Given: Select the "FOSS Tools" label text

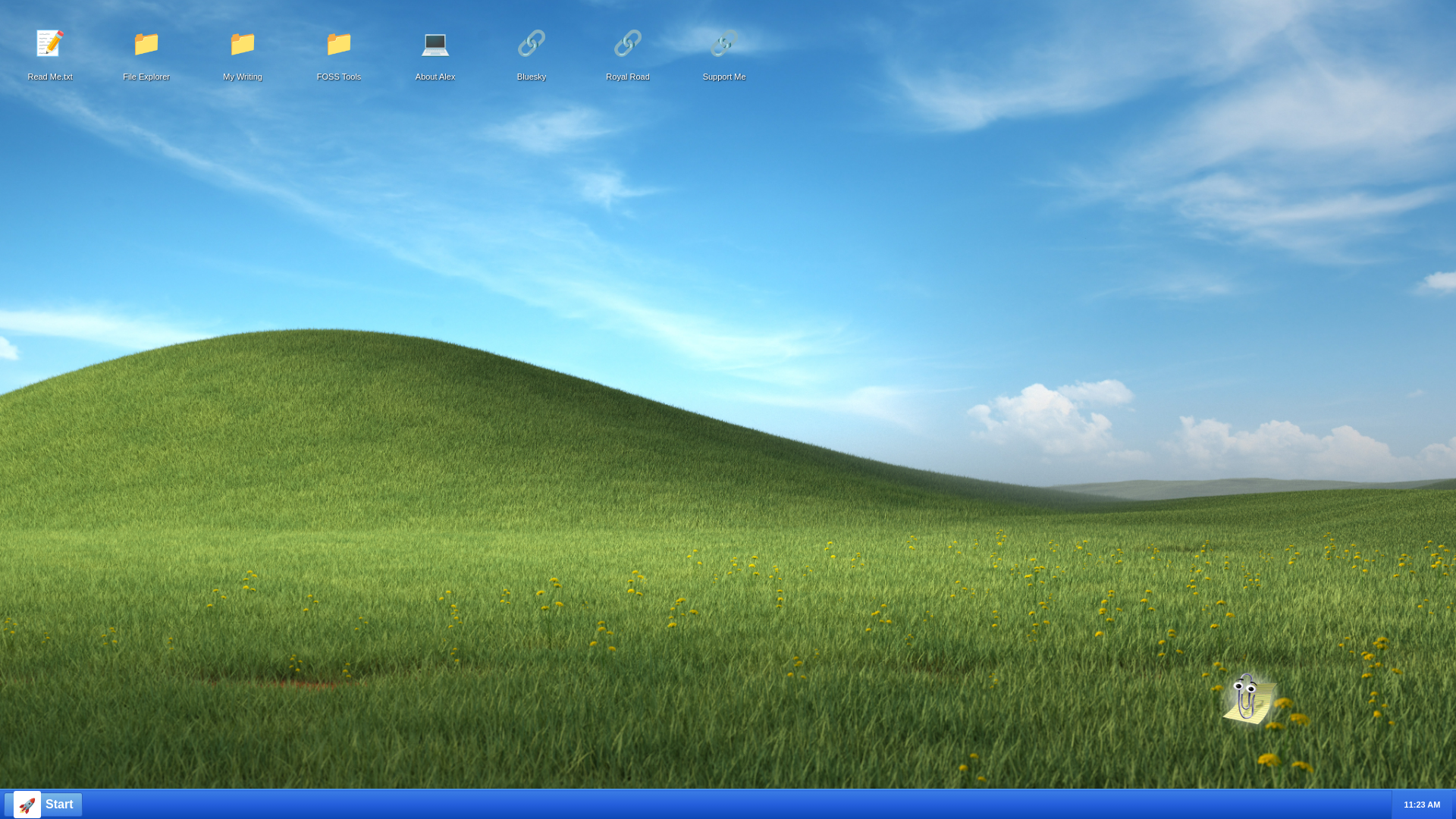Looking at the screenshot, I should point(339,77).
